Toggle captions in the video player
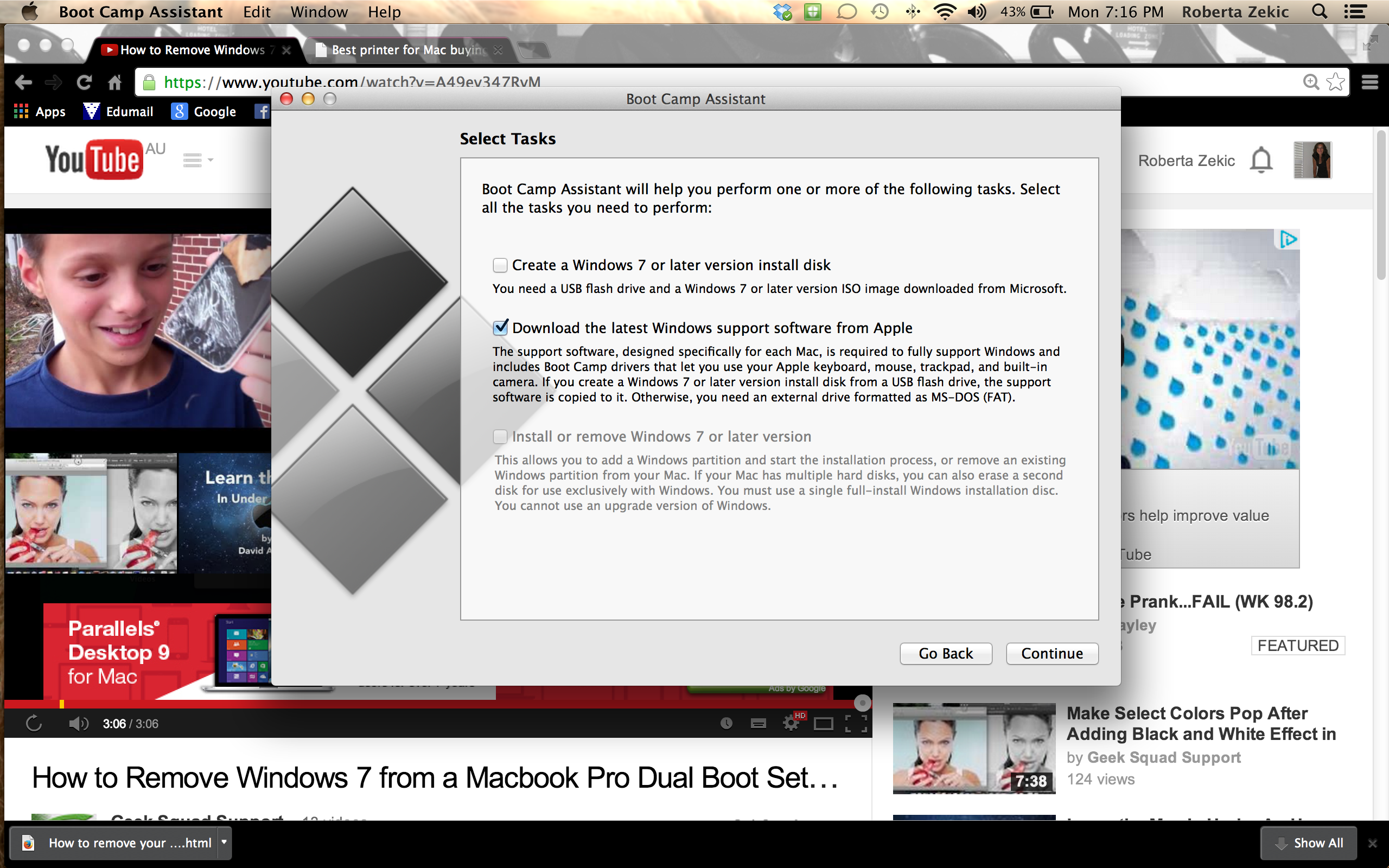Screen dimensions: 1389x868 click(x=758, y=723)
